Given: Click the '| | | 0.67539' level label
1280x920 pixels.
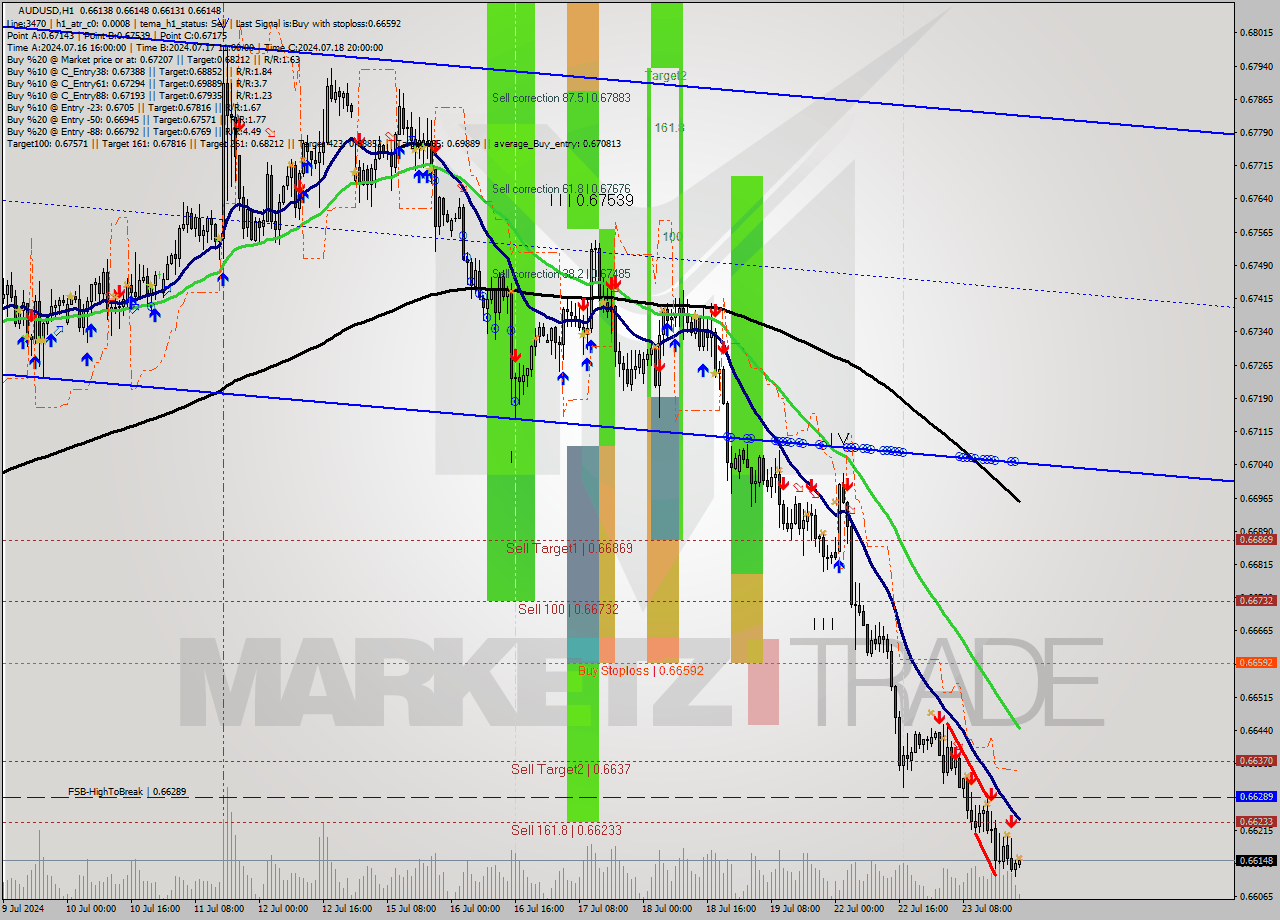Looking at the screenshot, I should click(592, 200).
